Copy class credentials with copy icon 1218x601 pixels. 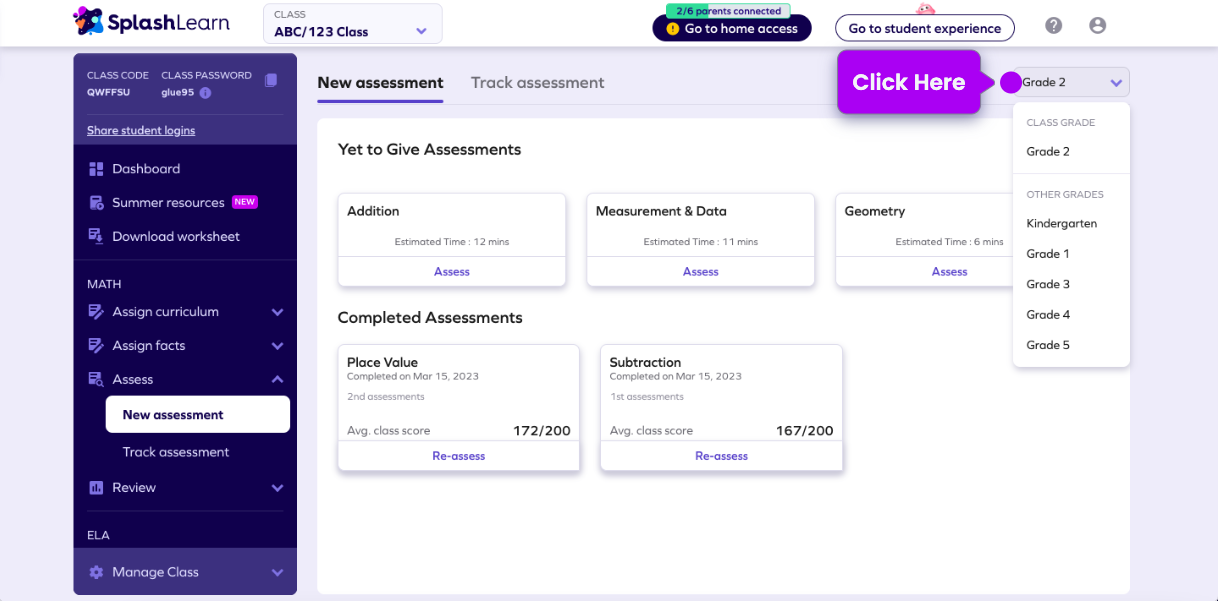click(271, 80)
